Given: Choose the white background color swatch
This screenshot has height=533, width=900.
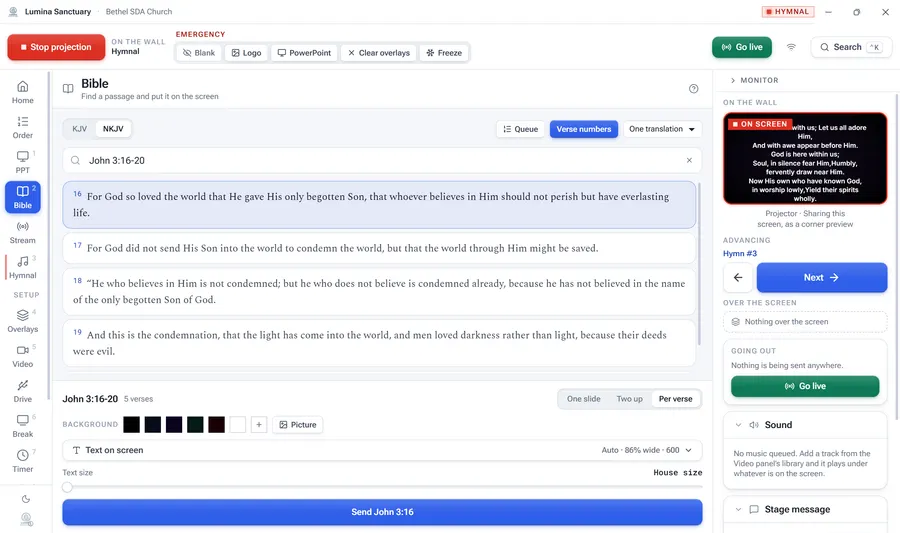Looking at the screenshot, I should [238, 425].
